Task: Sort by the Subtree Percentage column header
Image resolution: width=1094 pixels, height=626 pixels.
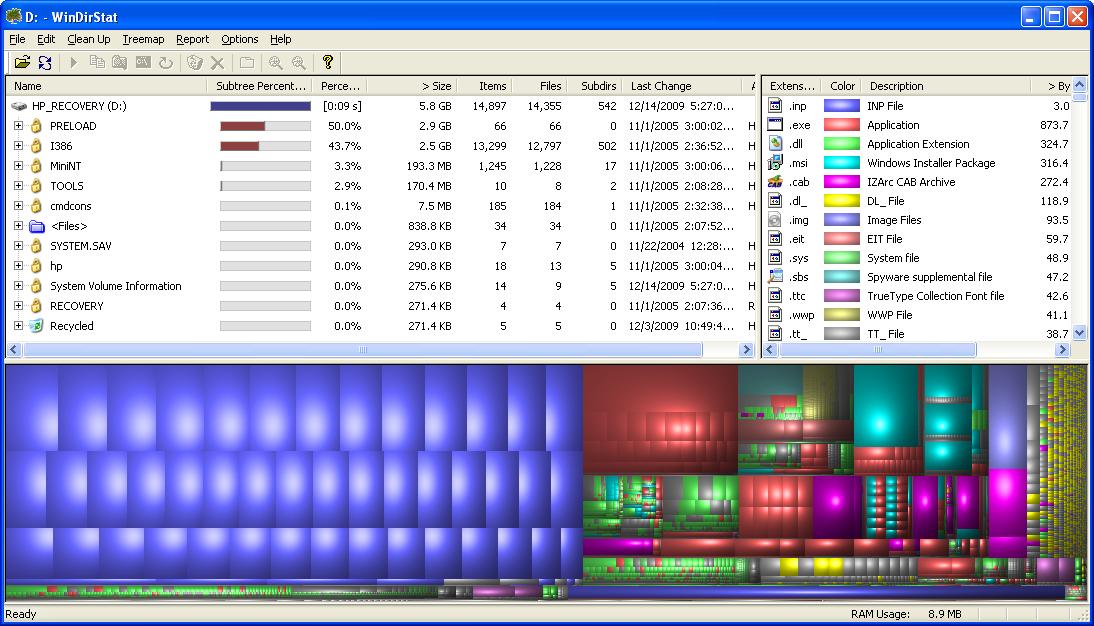Action: tap(260, 86)
